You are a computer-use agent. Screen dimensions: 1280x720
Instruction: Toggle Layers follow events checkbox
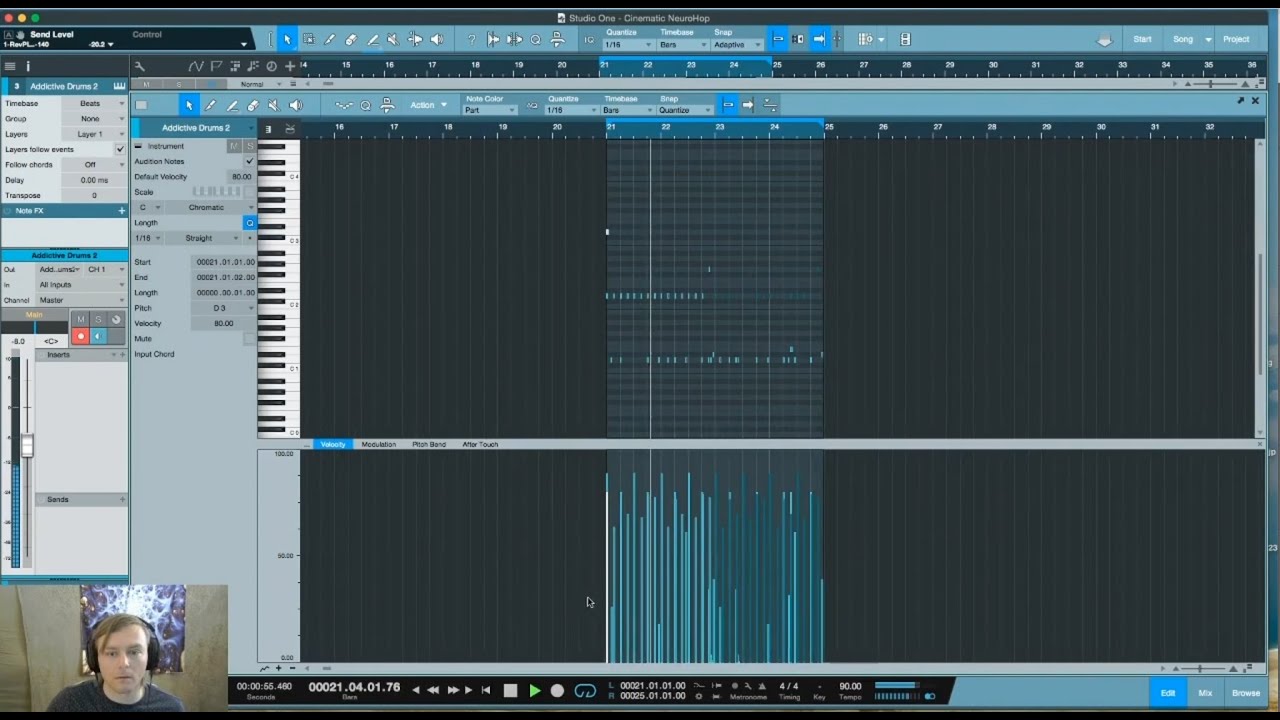pyautogui.click(x=120, y=149)
